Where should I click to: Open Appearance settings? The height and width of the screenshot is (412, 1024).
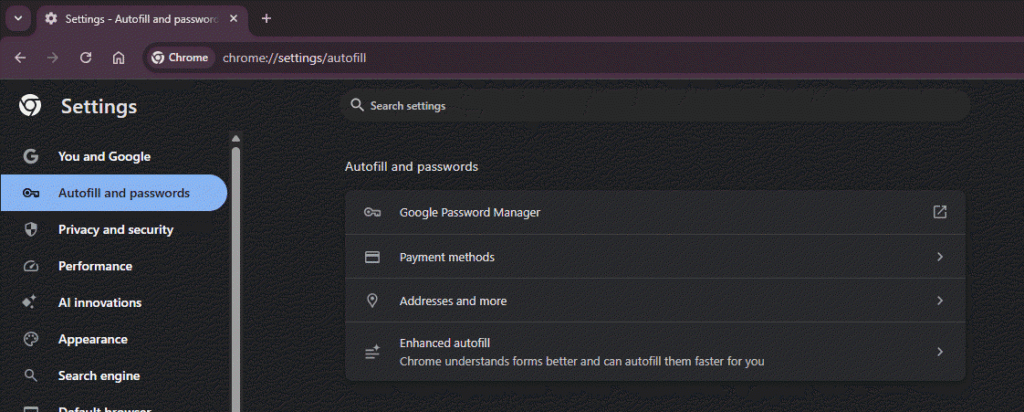point(114,340)
